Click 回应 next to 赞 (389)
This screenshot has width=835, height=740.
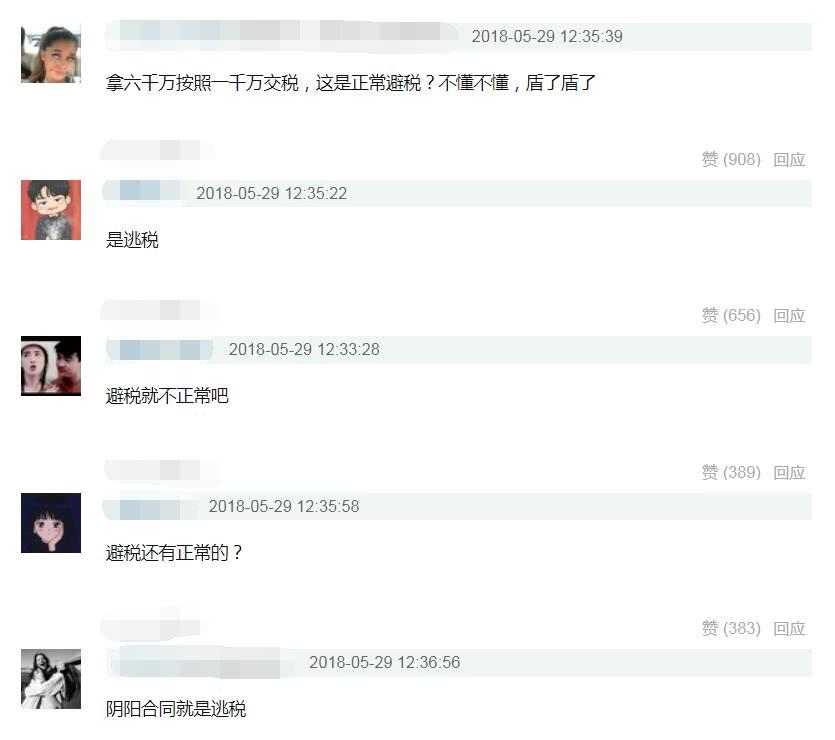(x=789, y=472)
